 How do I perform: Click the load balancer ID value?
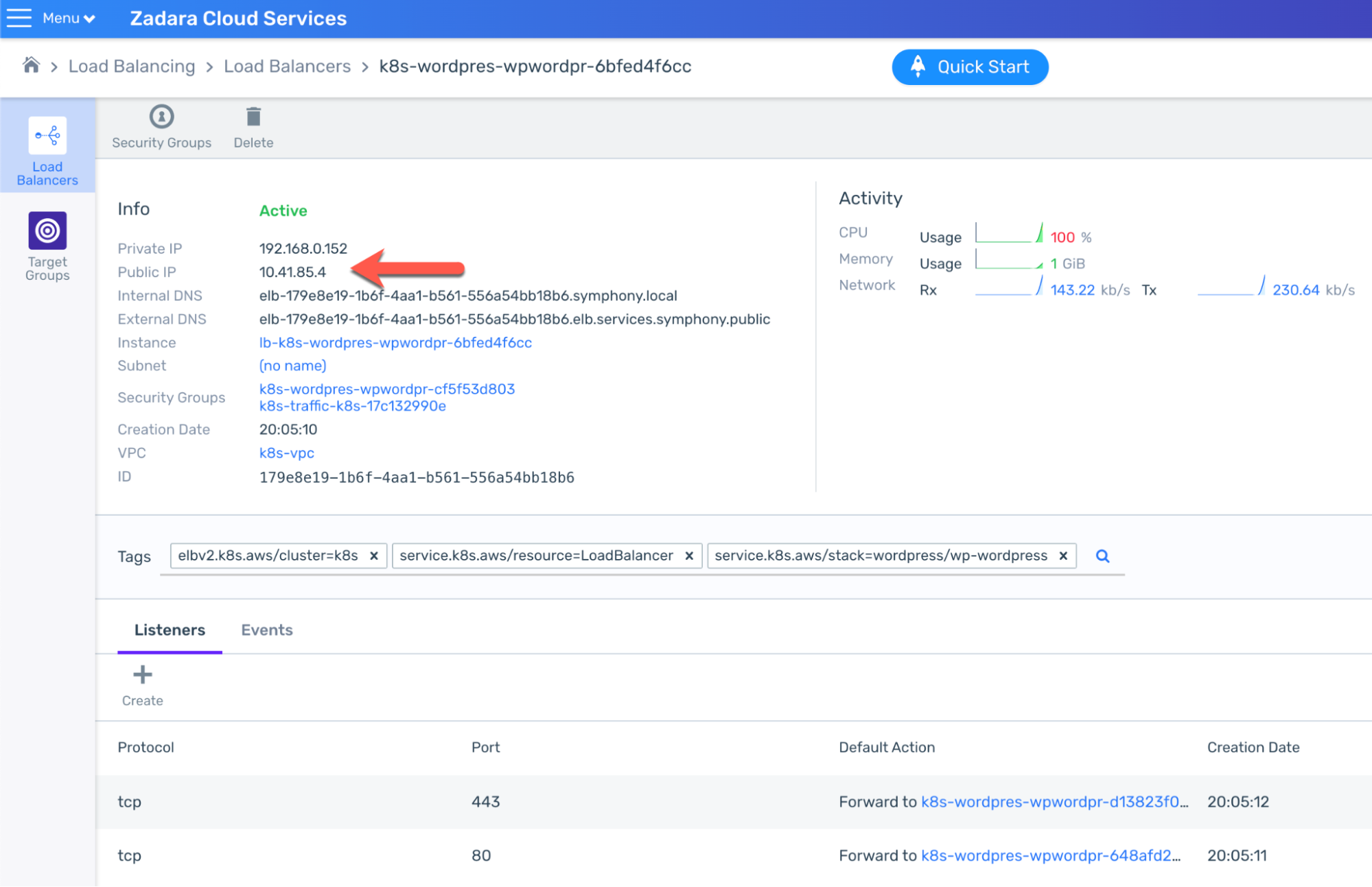coord(417,477)
